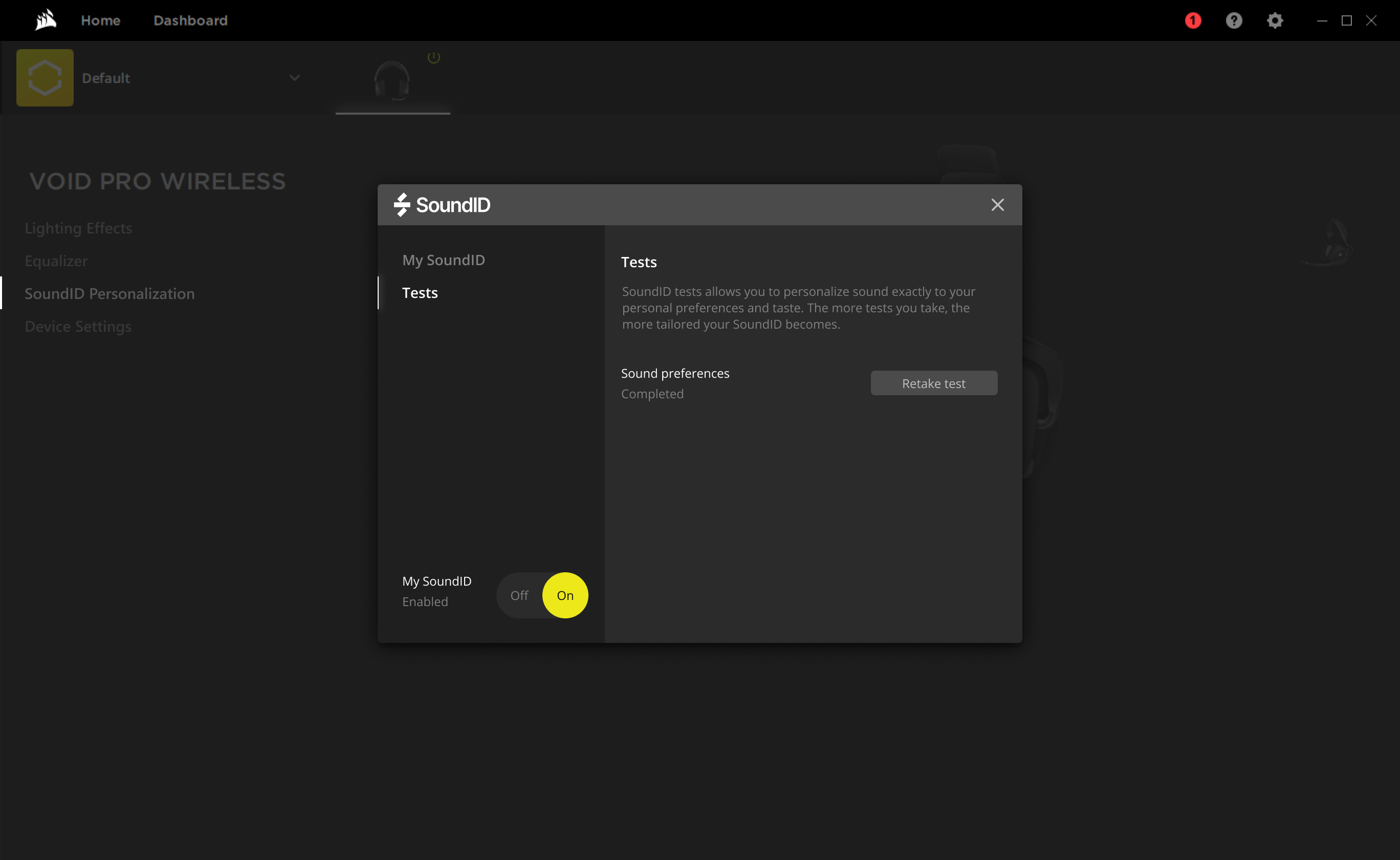Expand the Default profile dropdown
Image resolution: width=1400 pixels, height=860 pixels.
pyautogui.click(x=294, y=77)
